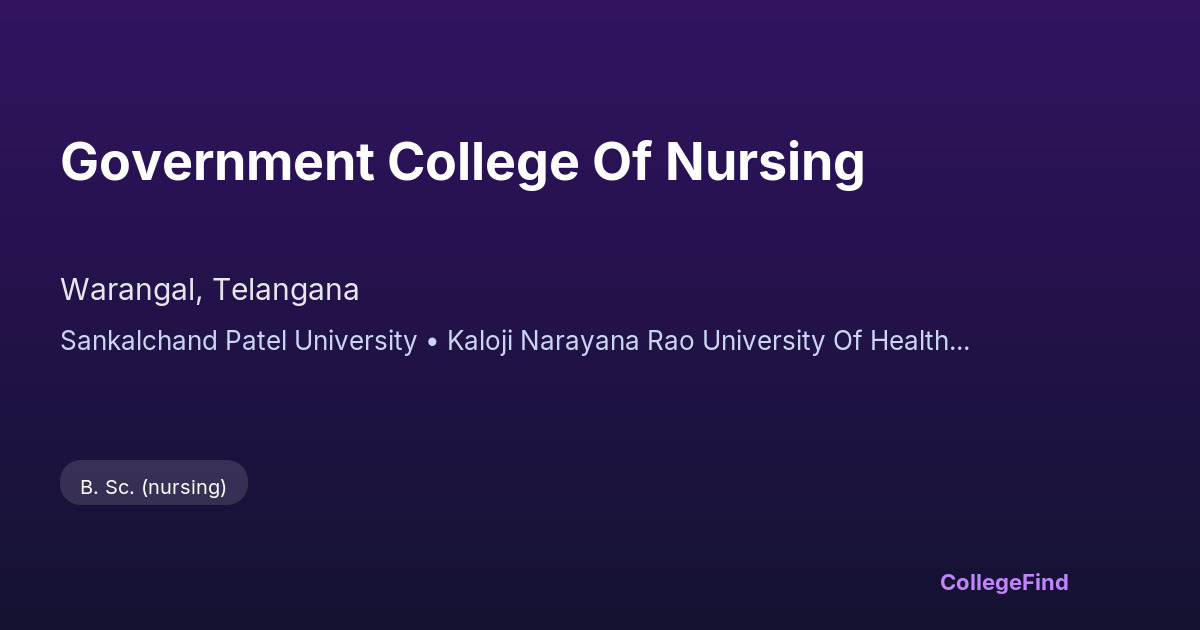Image resolution: width=1200 pixels, height=630 pixels.
Task: Click the bullet separator between the universities
Action: [432, 342]
